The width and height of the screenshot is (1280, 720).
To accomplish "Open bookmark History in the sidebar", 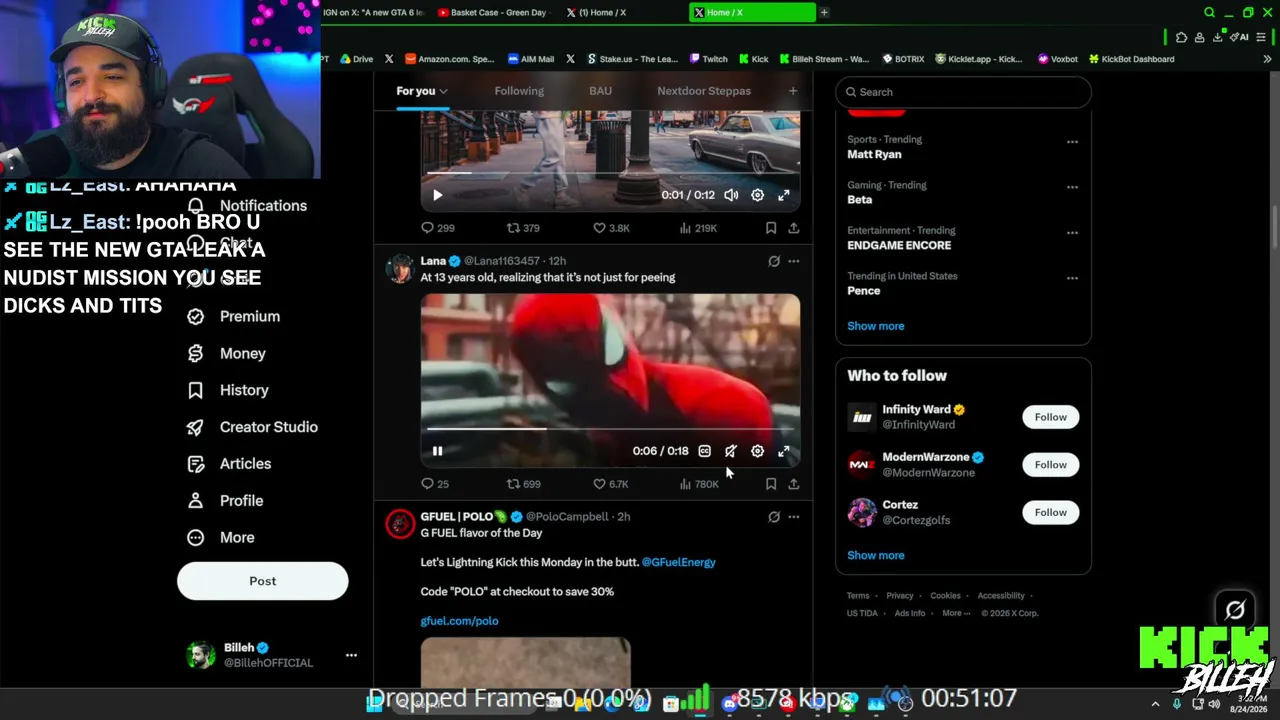I will pyautogui.click(x=228, y=390).
